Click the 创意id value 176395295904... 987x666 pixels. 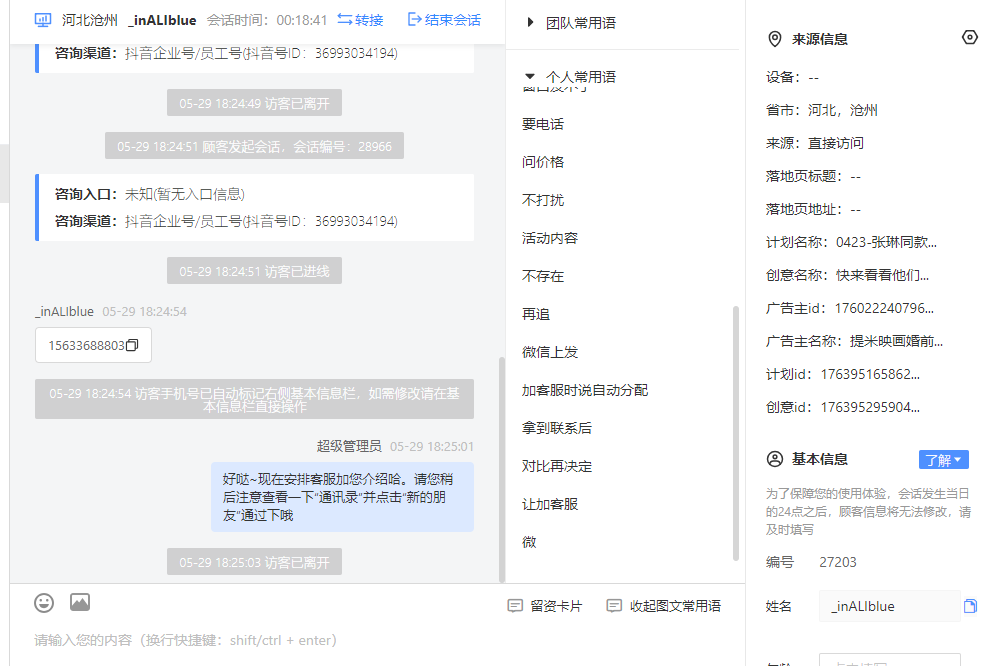tap(871, 407)
